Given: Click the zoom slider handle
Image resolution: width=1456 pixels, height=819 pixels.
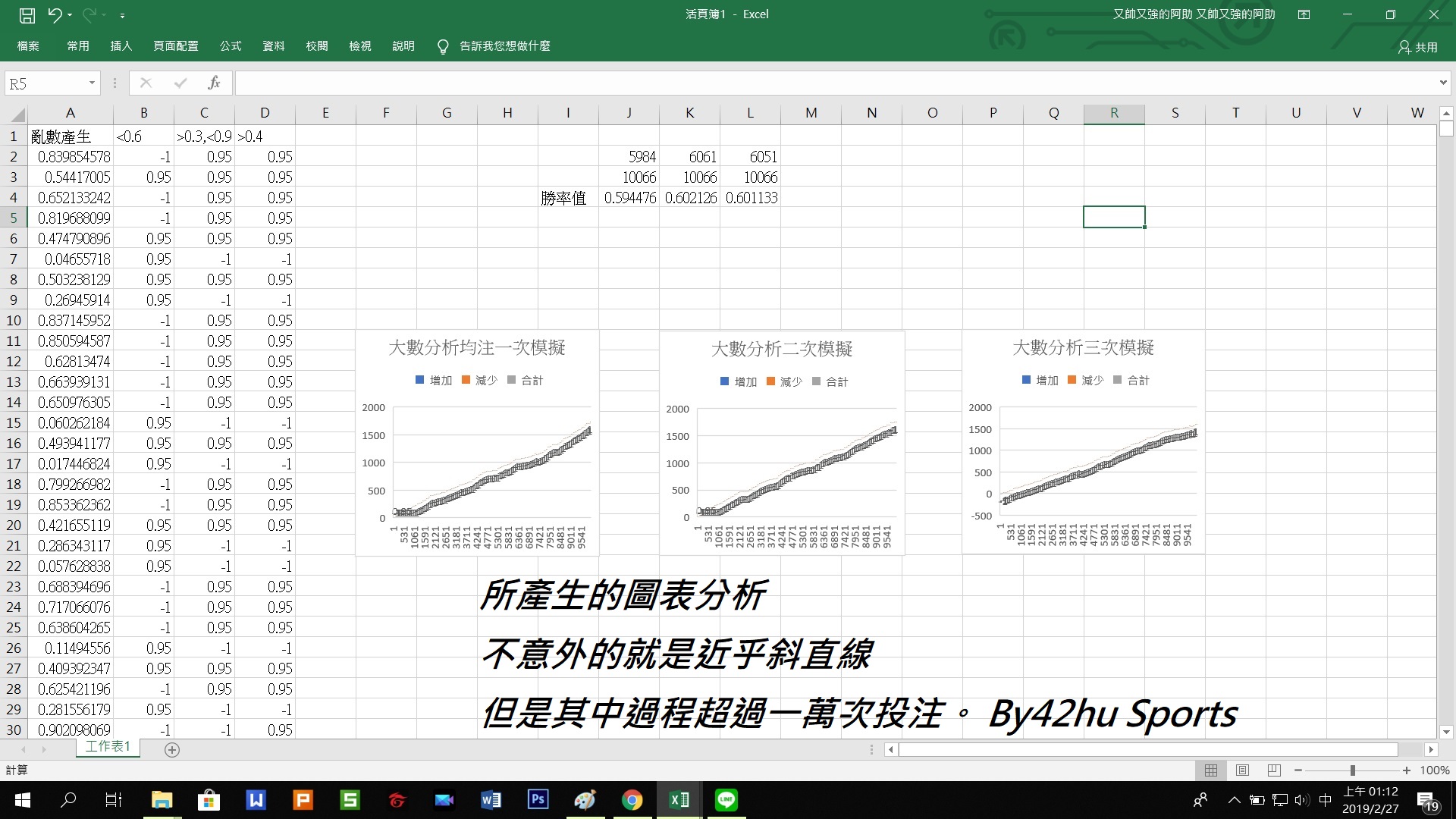Looking at the screenshot, I should [1352, 770].
